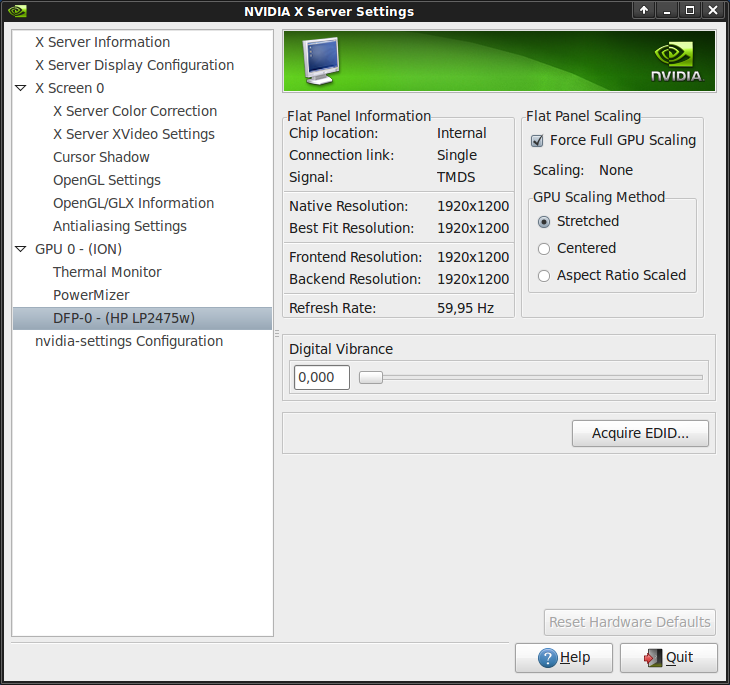This screenshot has height=685, width=730.
Task: Open X Server Information page
Action: point(102,42)
